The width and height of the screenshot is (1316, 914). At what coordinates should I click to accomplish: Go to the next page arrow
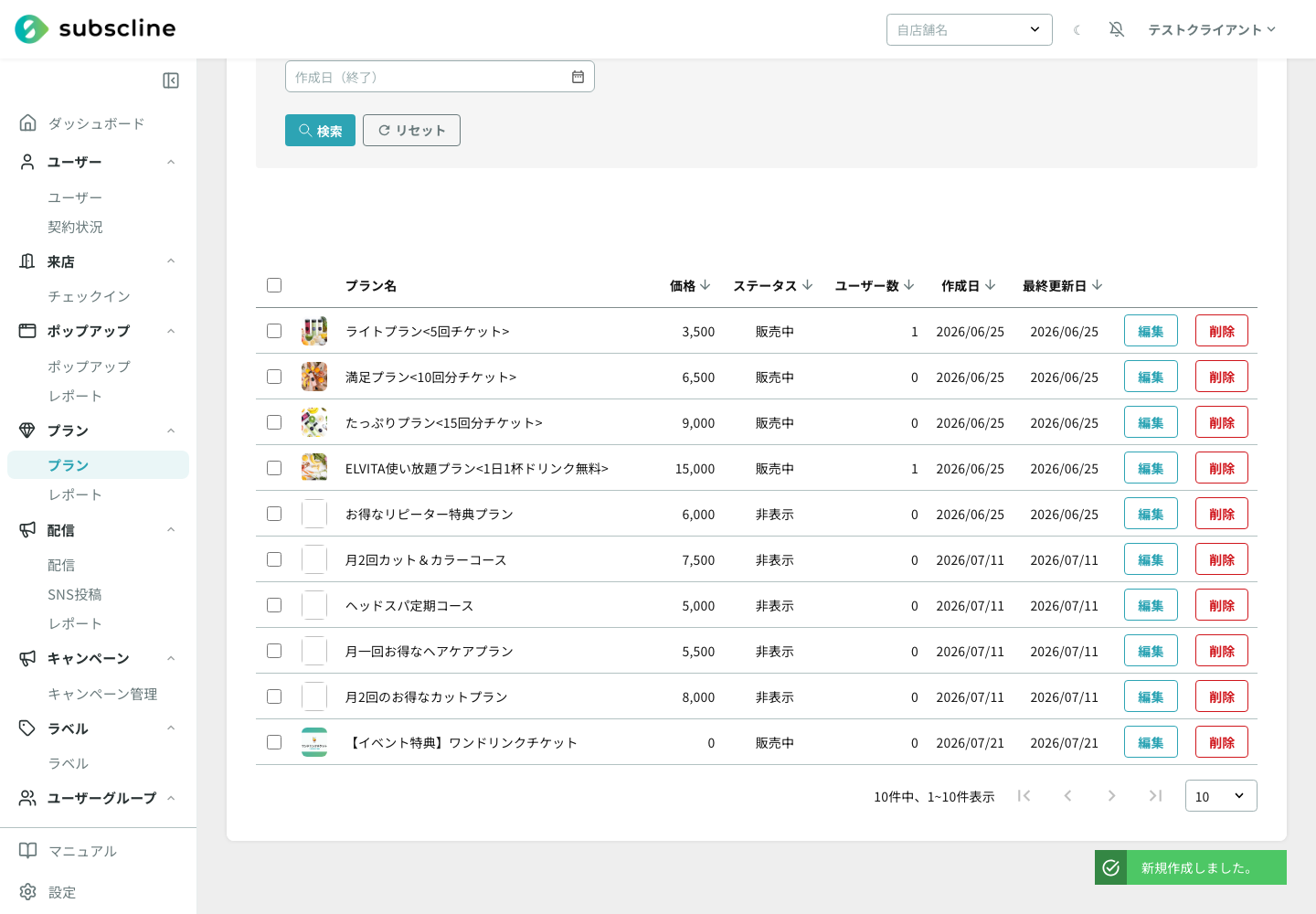[x=1111, y=796]
